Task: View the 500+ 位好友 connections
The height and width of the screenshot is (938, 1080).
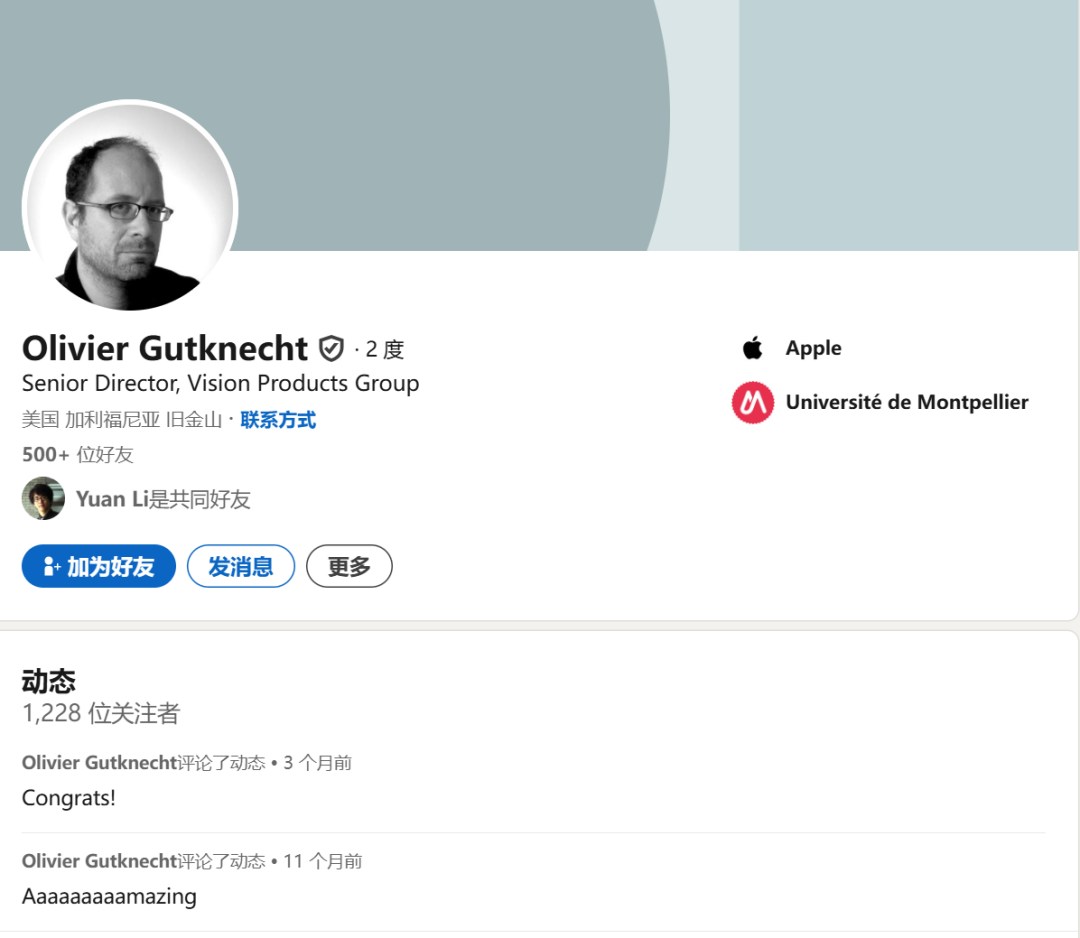Action: pos(78,455)
